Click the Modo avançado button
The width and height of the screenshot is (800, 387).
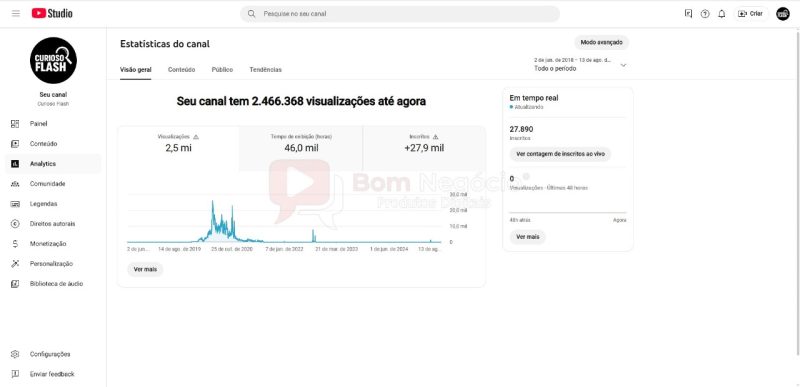point(602,42)
